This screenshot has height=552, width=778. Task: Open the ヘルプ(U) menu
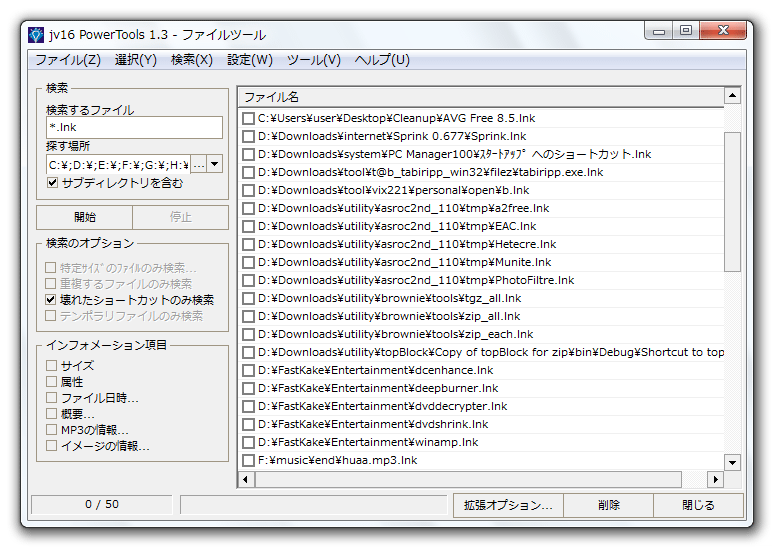[x=382, y=60]
